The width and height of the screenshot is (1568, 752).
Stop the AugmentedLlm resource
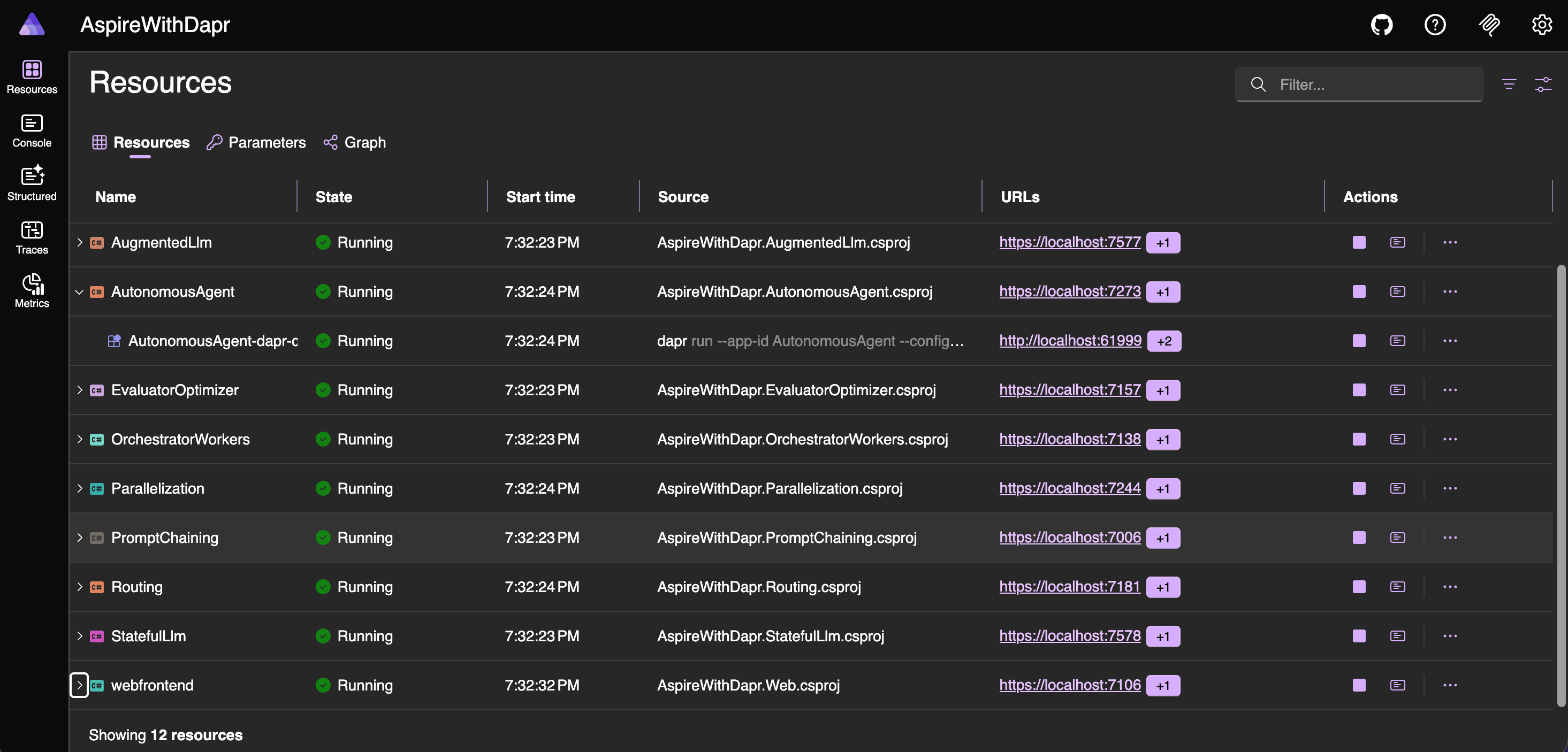1359,242
